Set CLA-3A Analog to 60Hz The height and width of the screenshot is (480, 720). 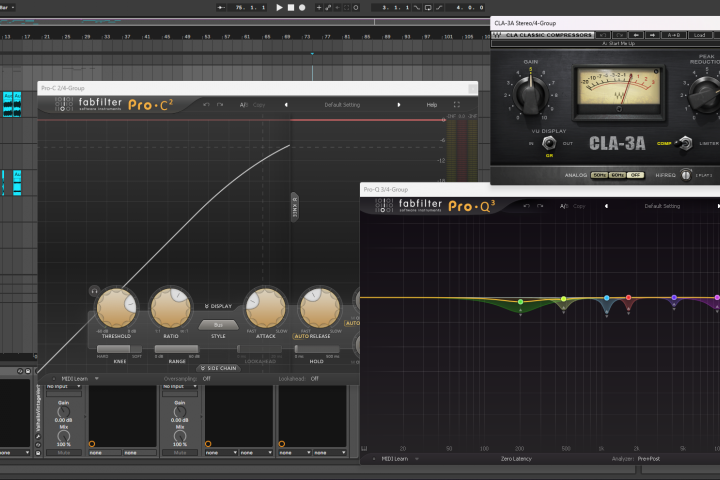[617, 175]
